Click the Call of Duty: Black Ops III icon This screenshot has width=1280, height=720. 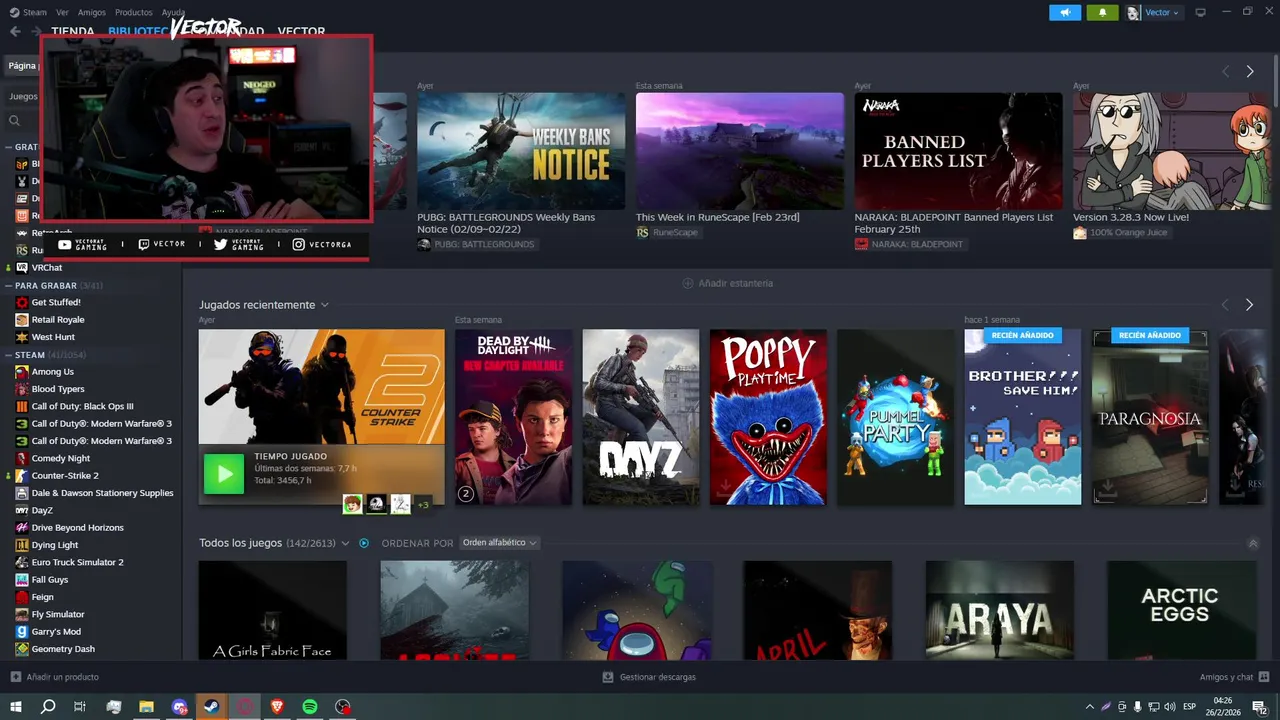tap(22, 406)
